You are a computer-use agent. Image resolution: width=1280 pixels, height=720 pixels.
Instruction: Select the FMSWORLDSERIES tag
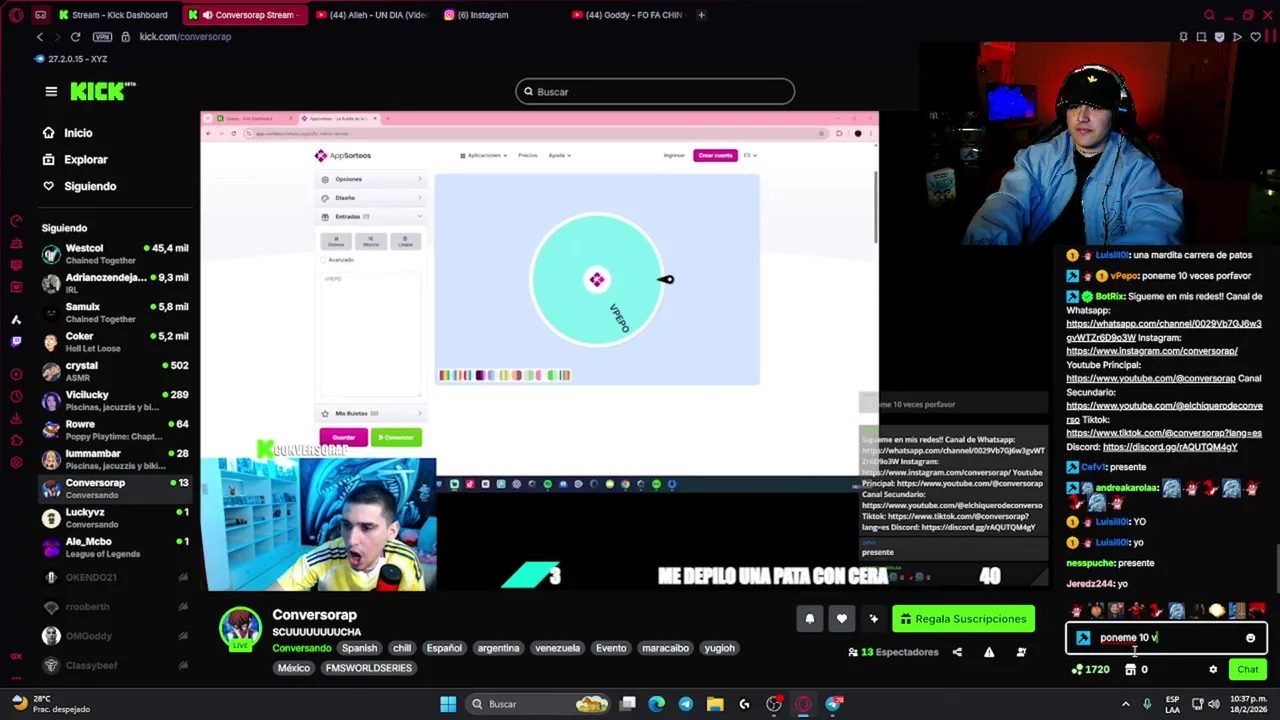coord(368,668)
